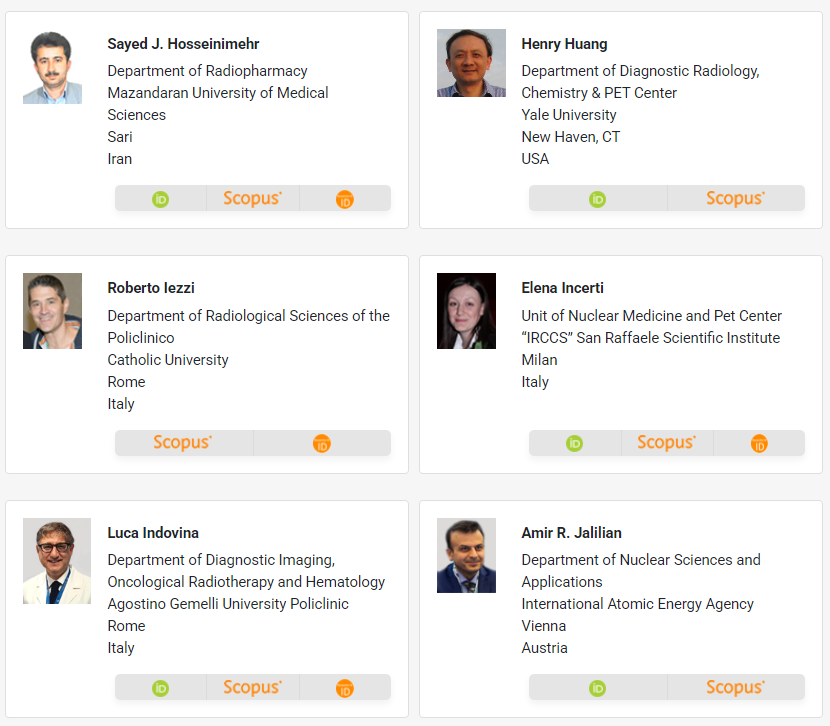Open Henry Huang's green ORCID icon
830x726 pixels.
point(598,199)
